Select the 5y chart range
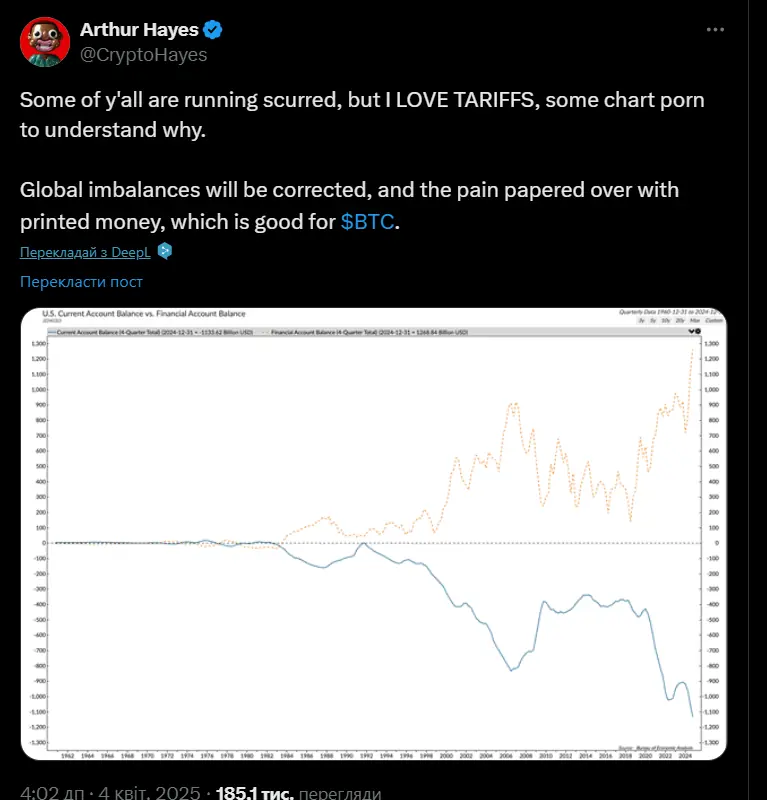The height and width of the screenshot is (800, 767). (x=653, y=320)
